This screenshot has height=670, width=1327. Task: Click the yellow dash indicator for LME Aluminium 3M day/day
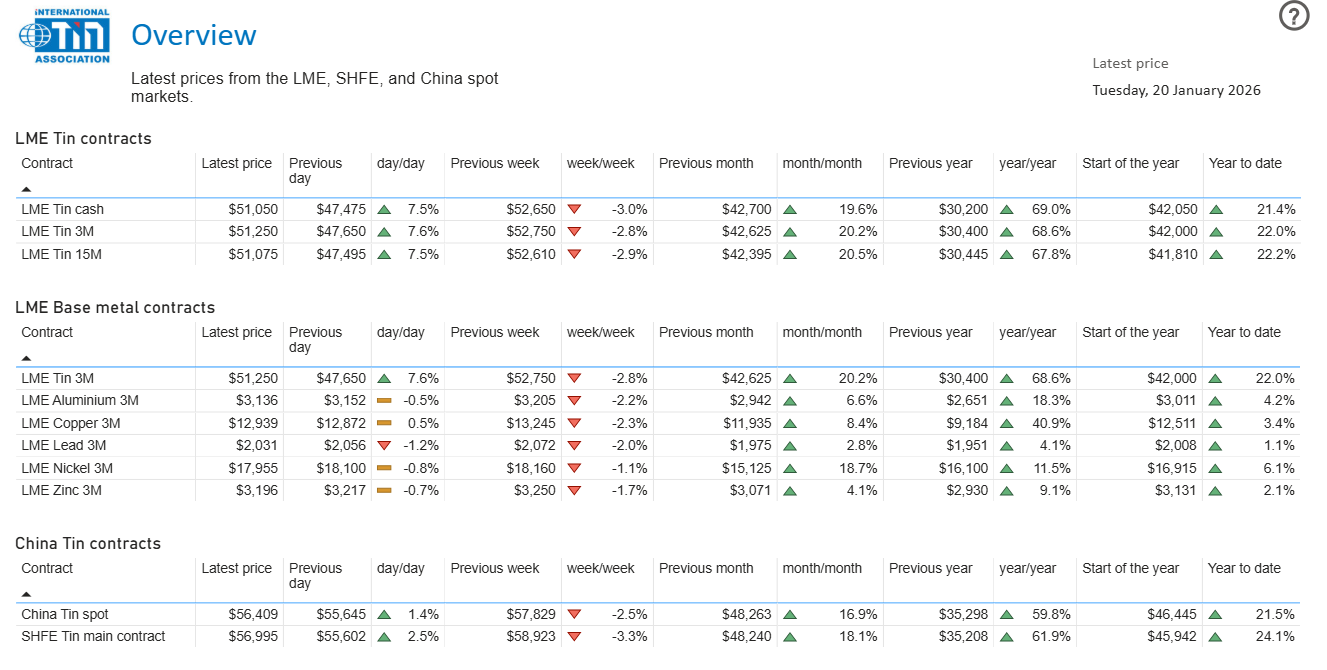pos(383,400)
